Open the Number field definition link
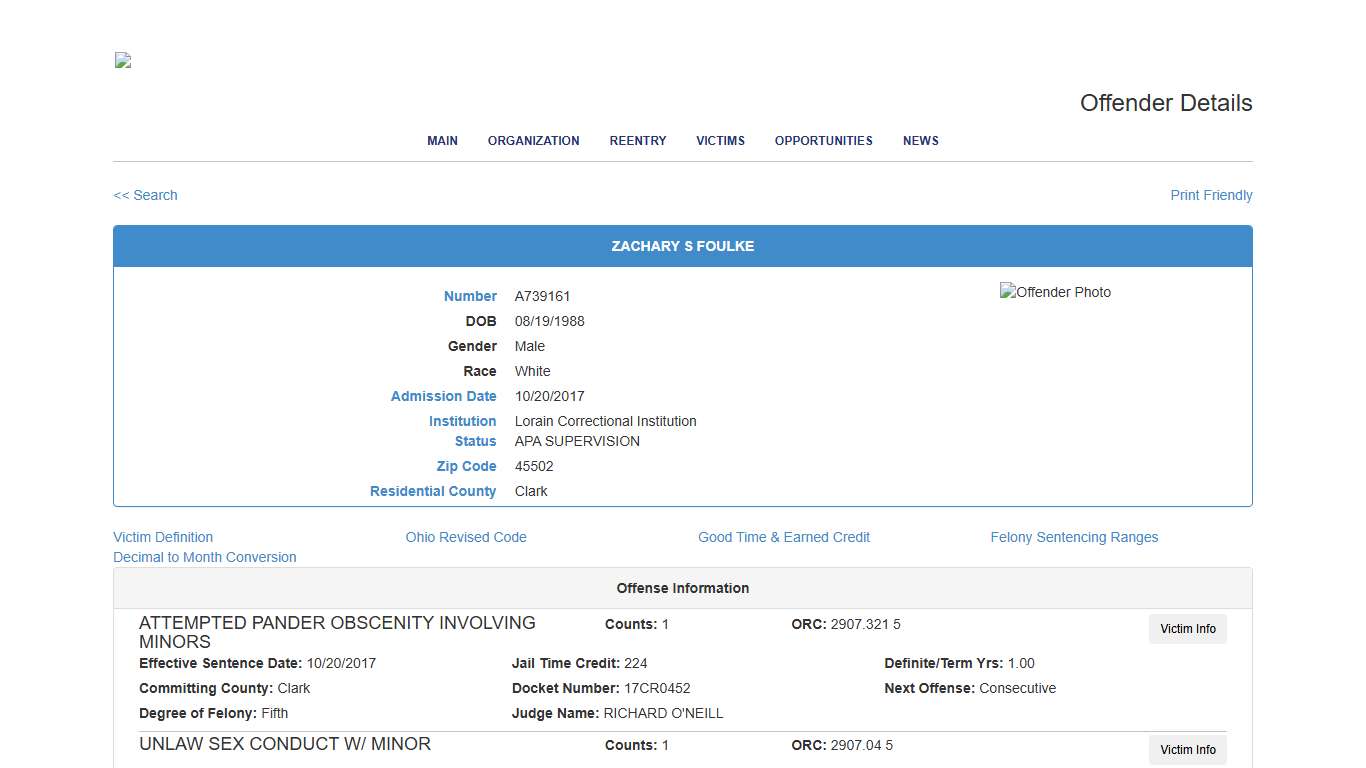This screenshot has height=768, width=1366. pyautogui.click(x=470, y=296)
